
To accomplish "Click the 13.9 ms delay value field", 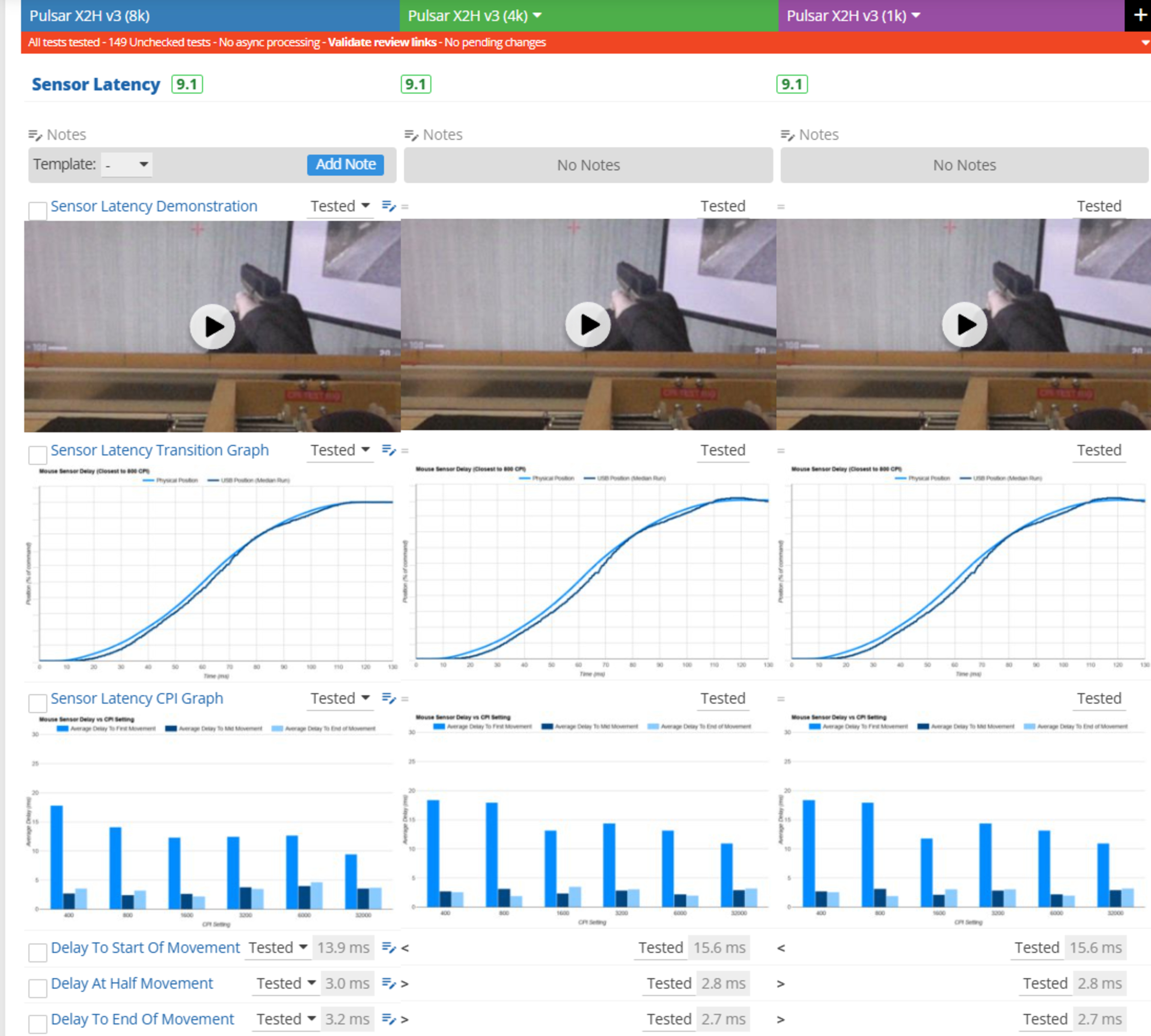I will tap(343, 948).
